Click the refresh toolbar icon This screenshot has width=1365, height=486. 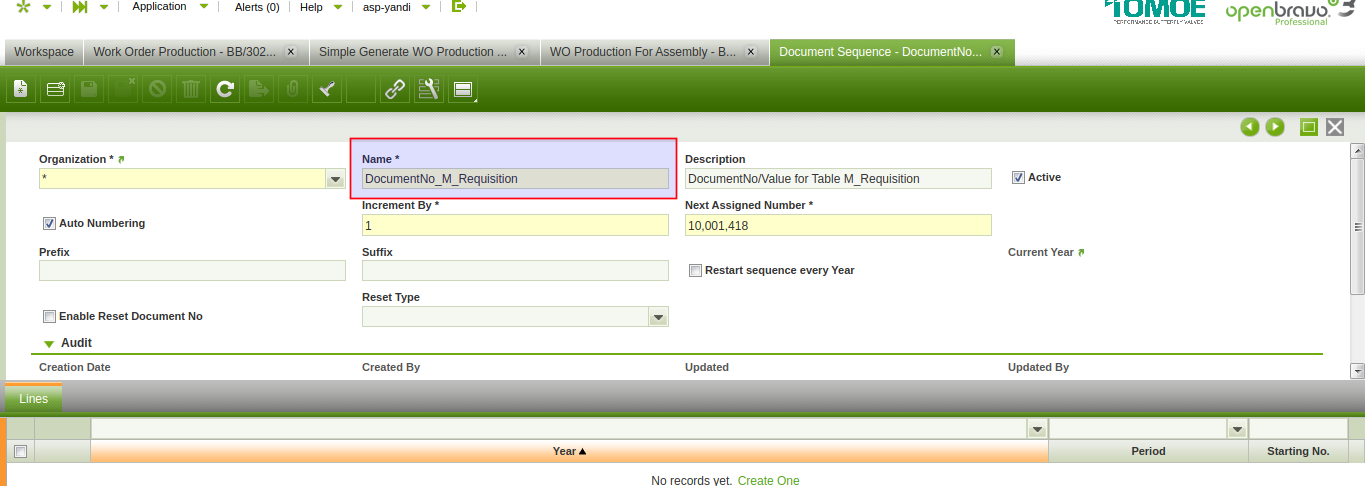[x=226, y=90]
